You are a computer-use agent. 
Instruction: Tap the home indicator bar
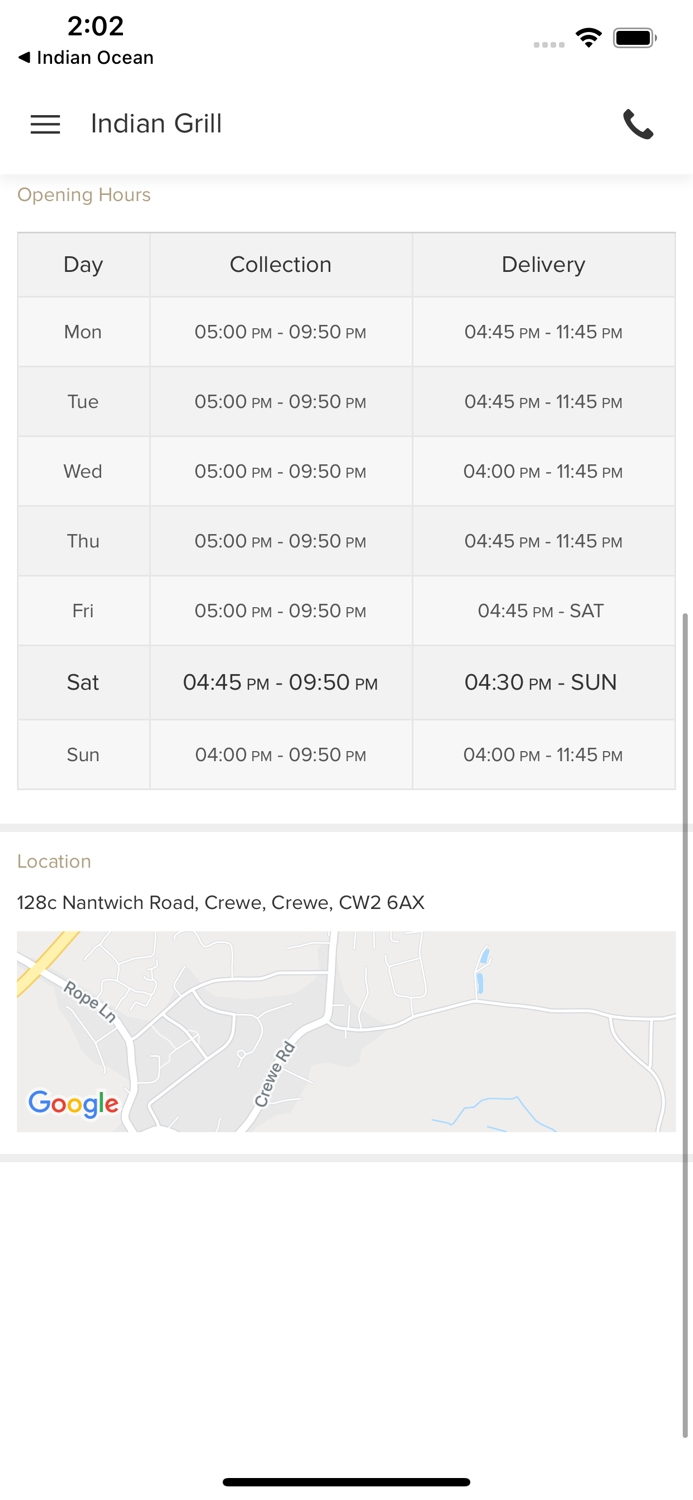346,1482
